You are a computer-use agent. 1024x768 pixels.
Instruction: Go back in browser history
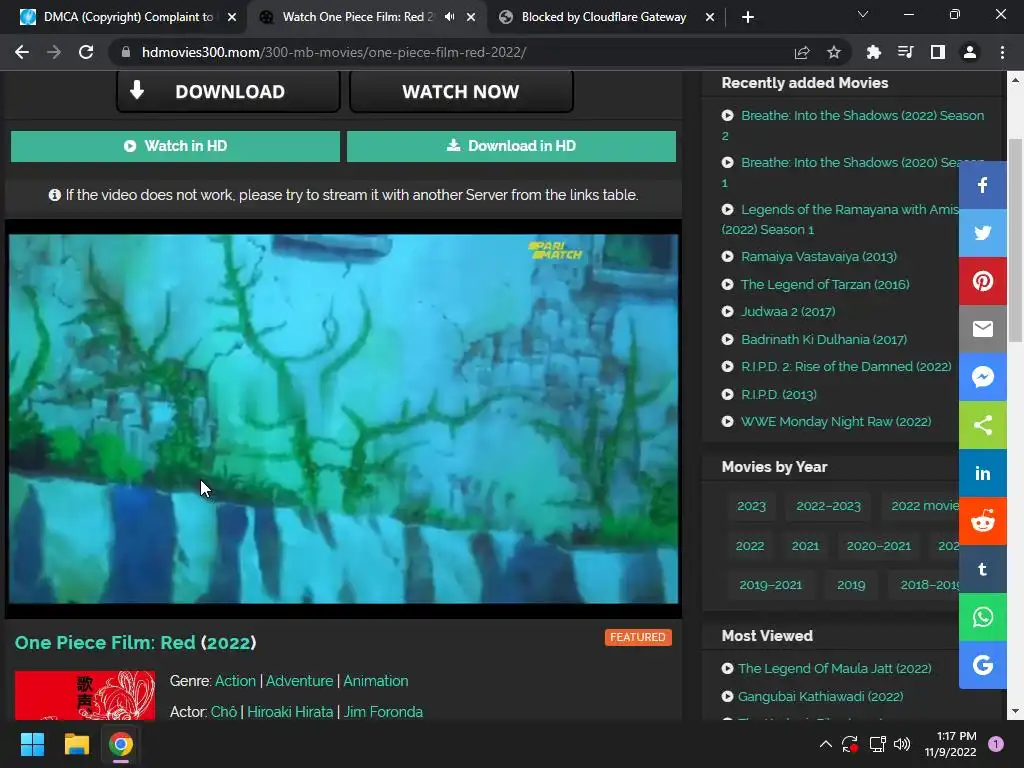pyautogui.click(x=22, y=52)
